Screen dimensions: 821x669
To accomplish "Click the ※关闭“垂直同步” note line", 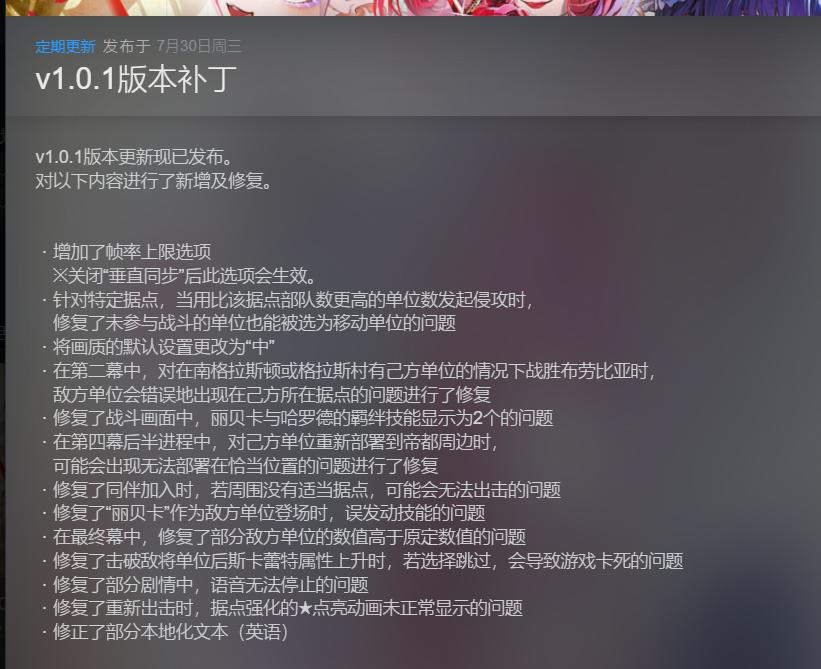I will [x=184, y=276].
